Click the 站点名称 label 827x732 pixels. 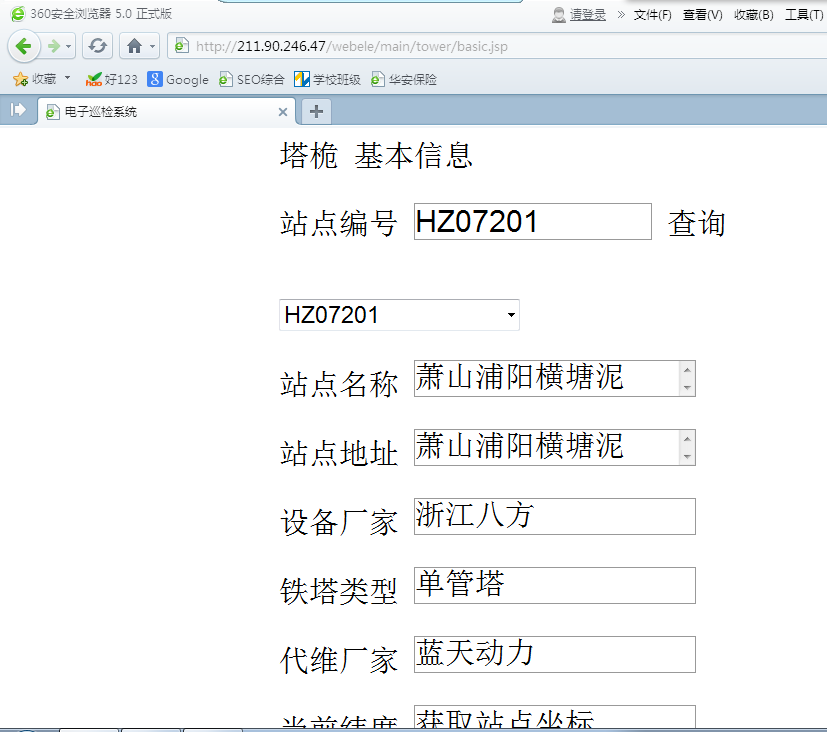click(x=339, y=383)
